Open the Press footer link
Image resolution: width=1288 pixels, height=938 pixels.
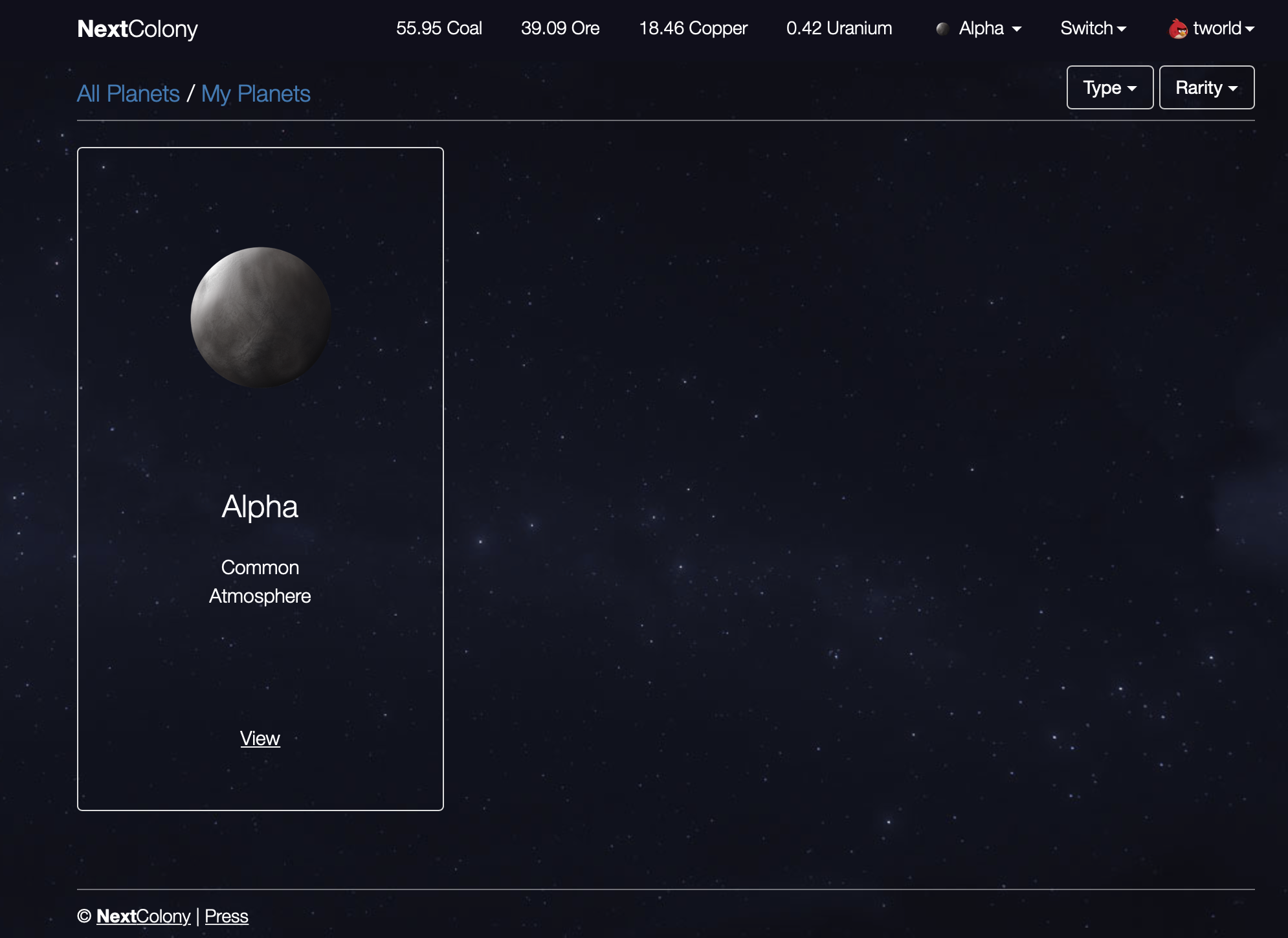tap(227, 916)
